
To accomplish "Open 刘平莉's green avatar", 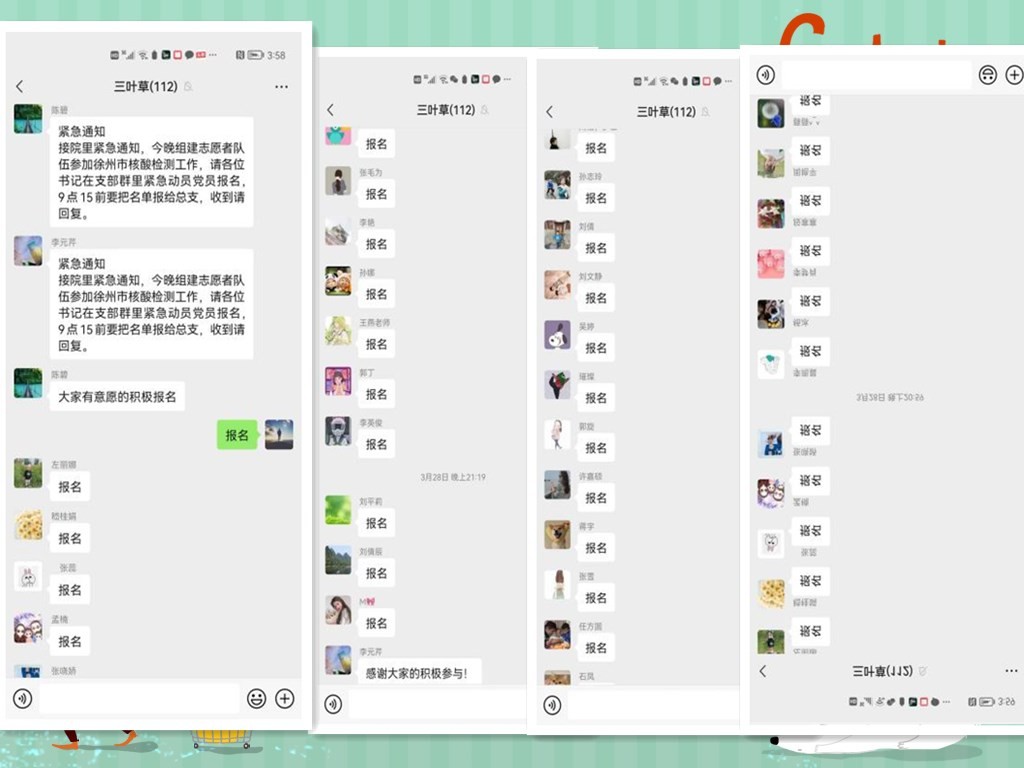I will 338,510.
